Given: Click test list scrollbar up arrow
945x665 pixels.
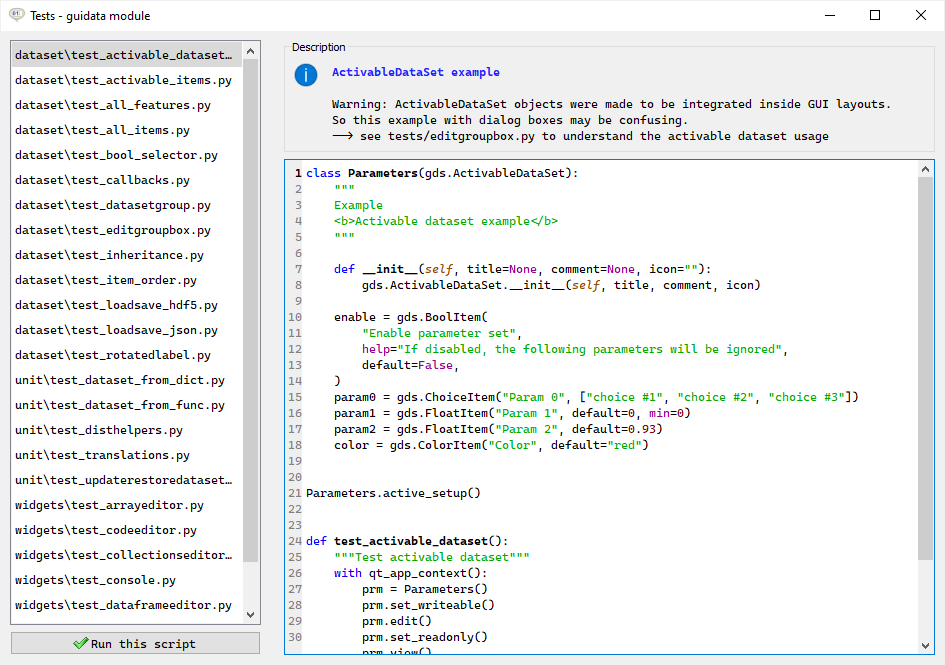Looking at the screenshot, I should [251, 51].
